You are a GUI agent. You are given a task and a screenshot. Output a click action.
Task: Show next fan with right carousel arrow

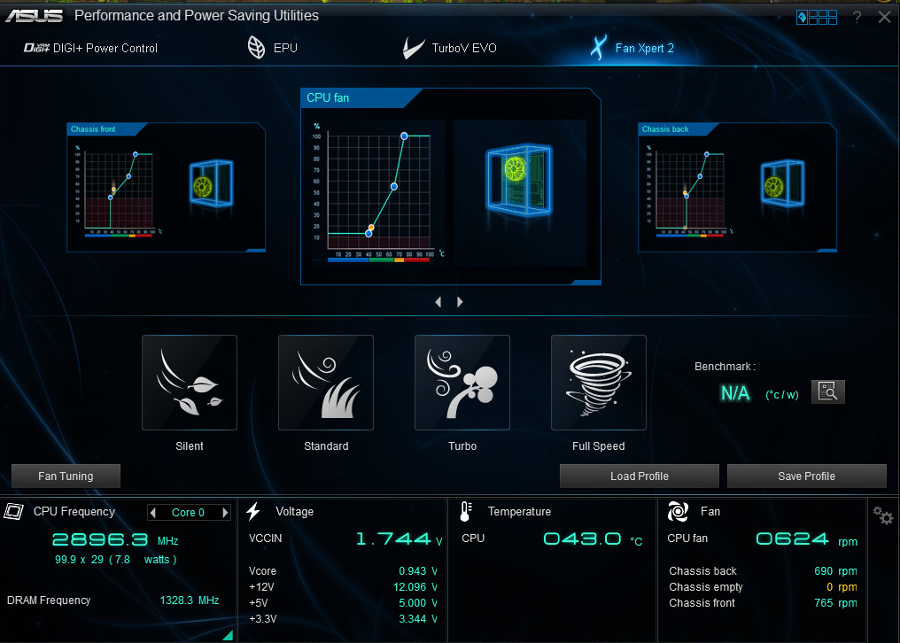coord(460,302)
